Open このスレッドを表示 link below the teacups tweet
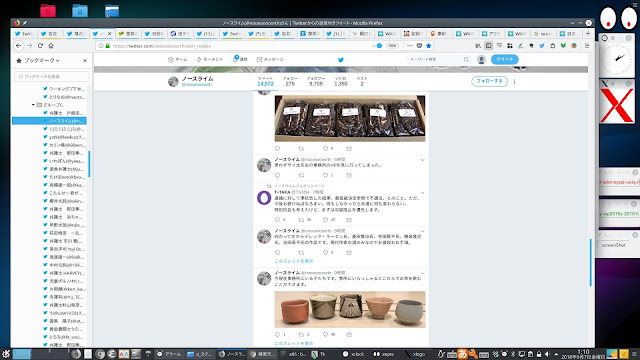Screen dimensions: 640x360 point(294,343)
